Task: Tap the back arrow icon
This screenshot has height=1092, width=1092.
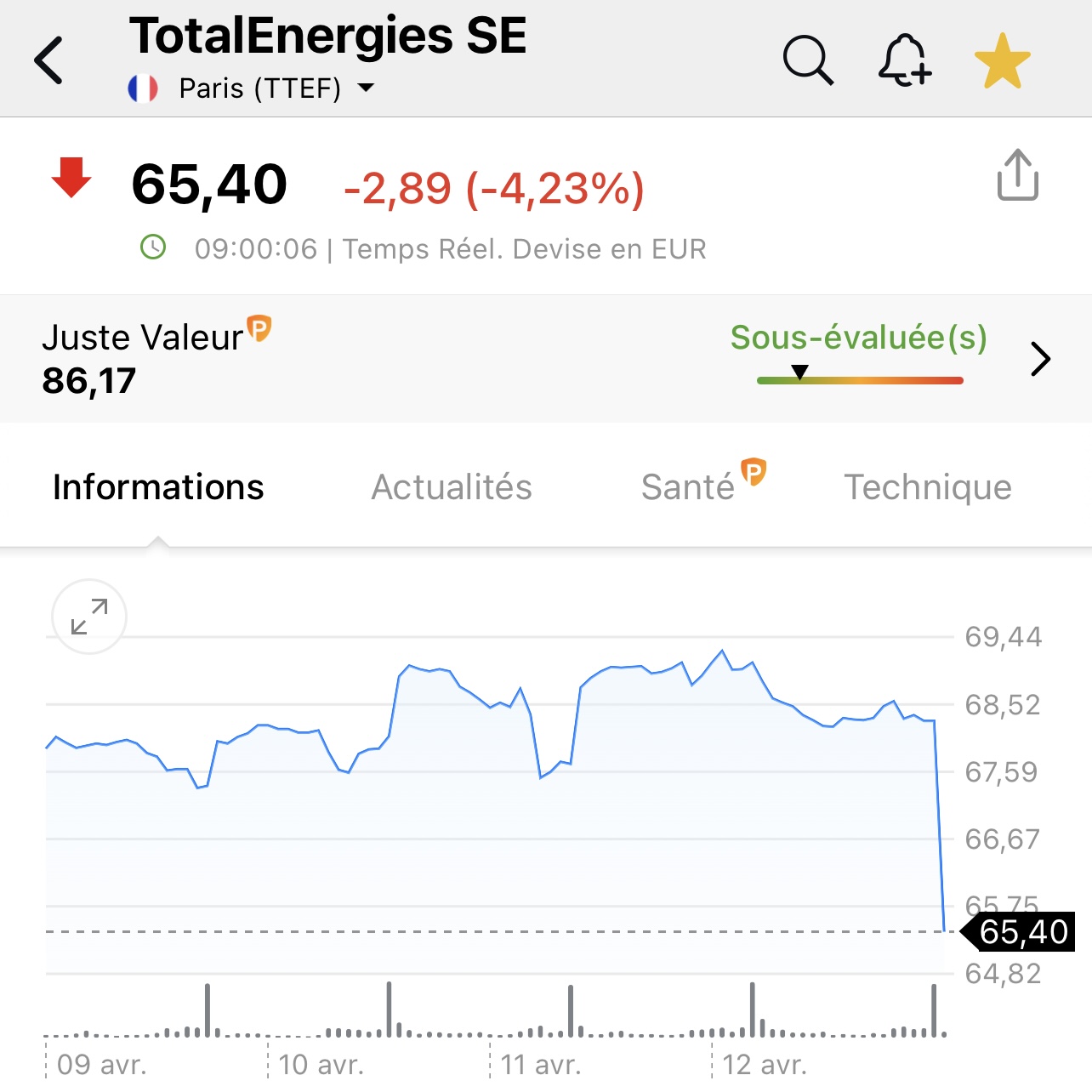Action: (48, 60)
